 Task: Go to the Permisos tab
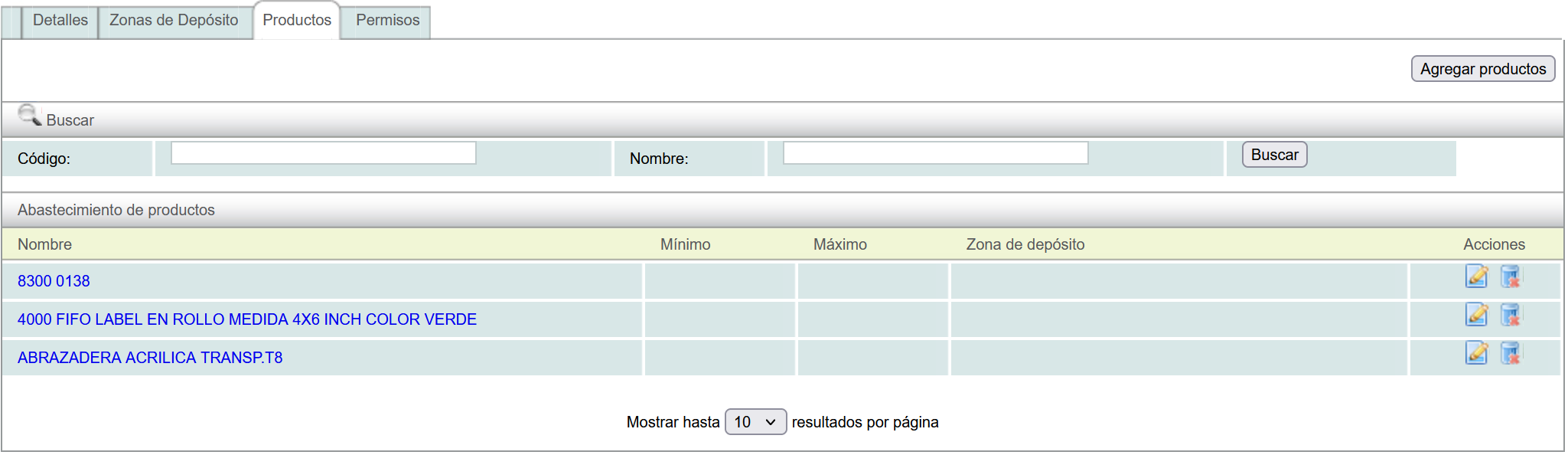[387, 21]
